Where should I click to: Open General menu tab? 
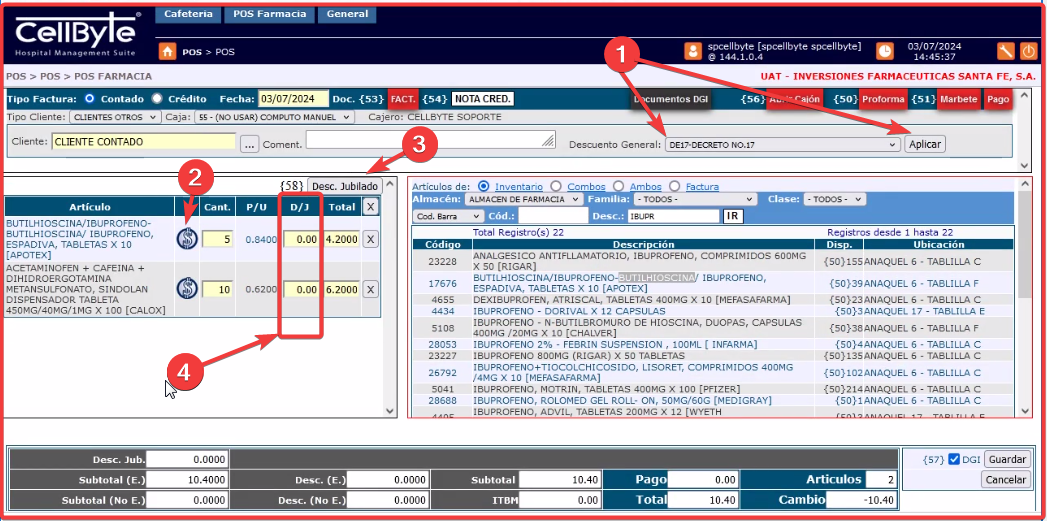347,13
